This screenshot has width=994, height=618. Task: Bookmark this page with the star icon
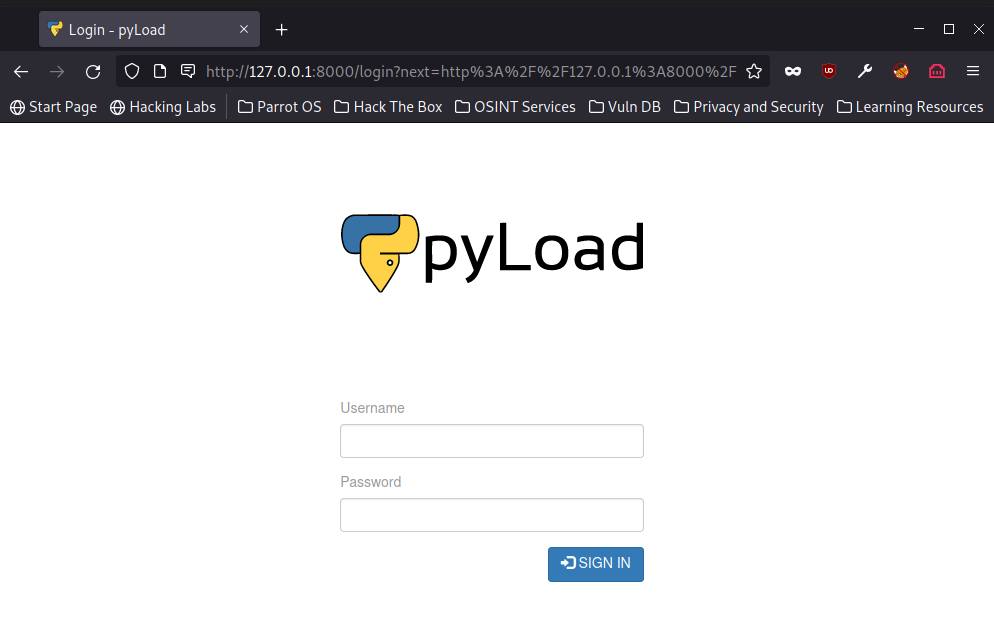pos(754,71)
